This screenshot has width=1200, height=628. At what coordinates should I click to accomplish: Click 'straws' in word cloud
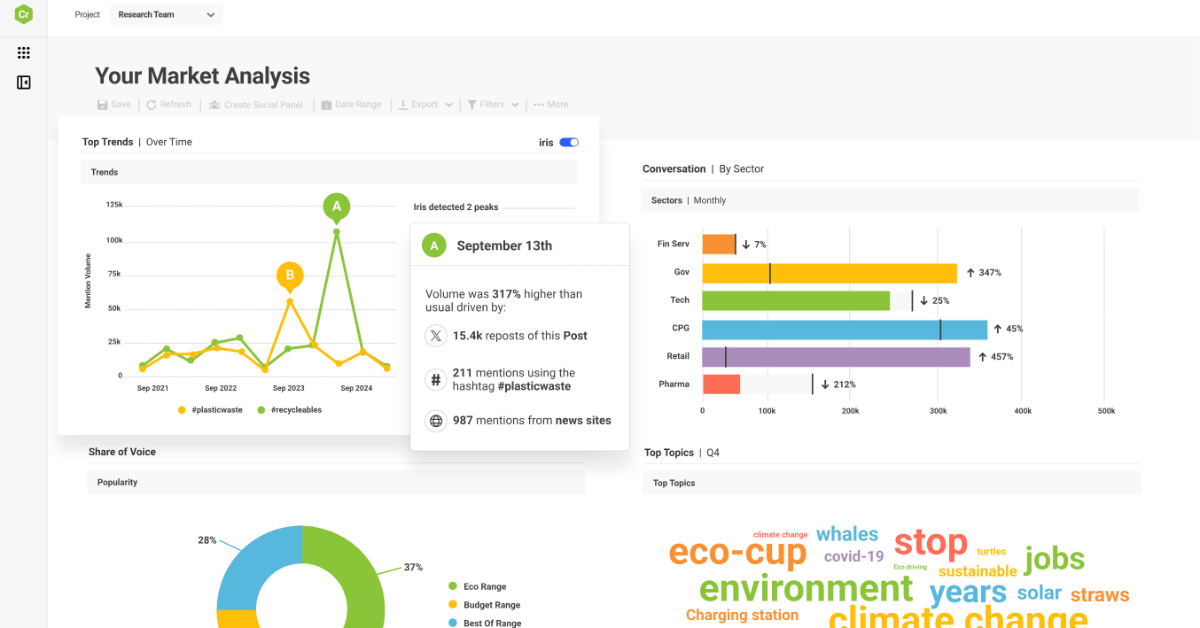(1100, 595)
